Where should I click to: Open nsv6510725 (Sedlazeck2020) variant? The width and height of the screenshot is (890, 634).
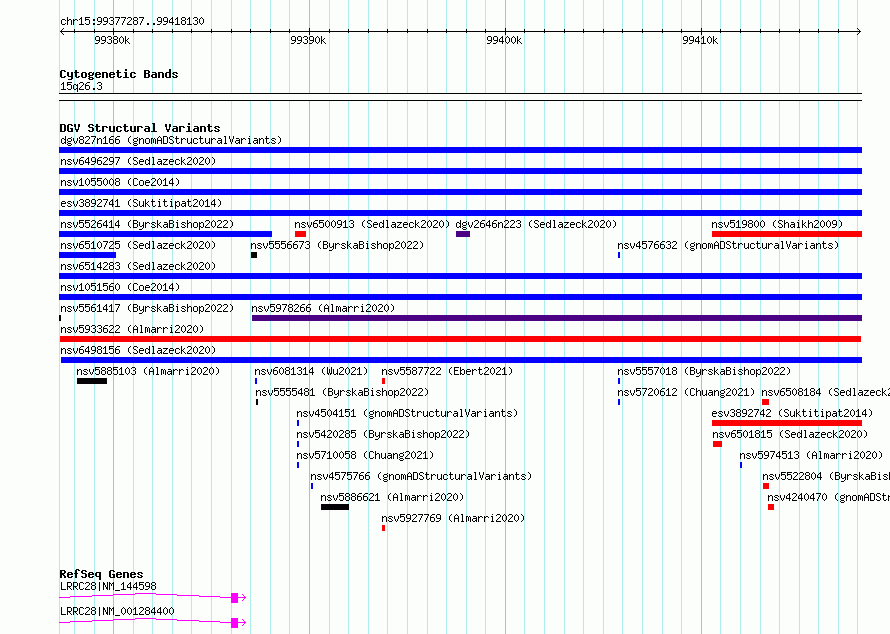pos(138,245)
